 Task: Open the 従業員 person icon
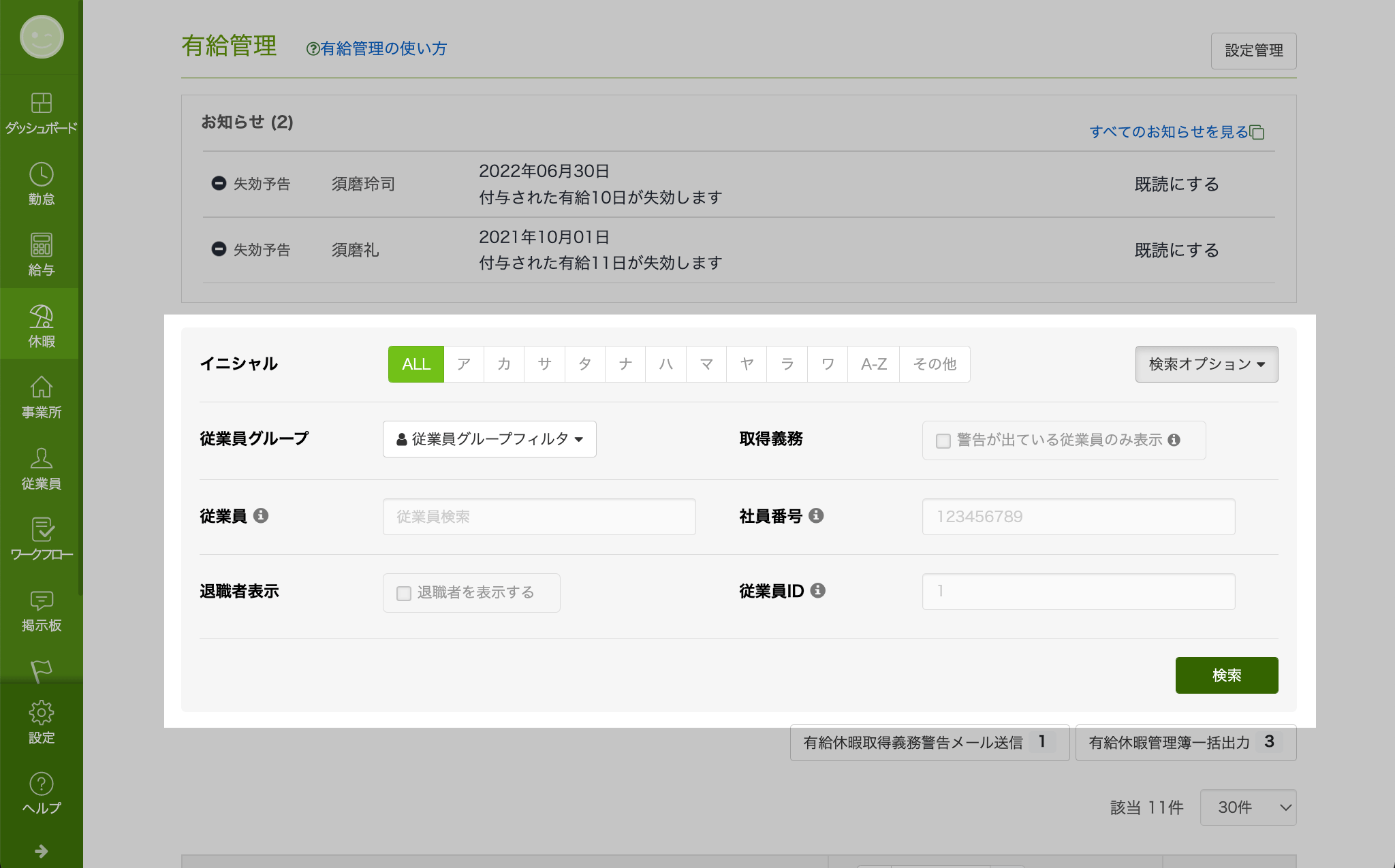tap(42, 458)
